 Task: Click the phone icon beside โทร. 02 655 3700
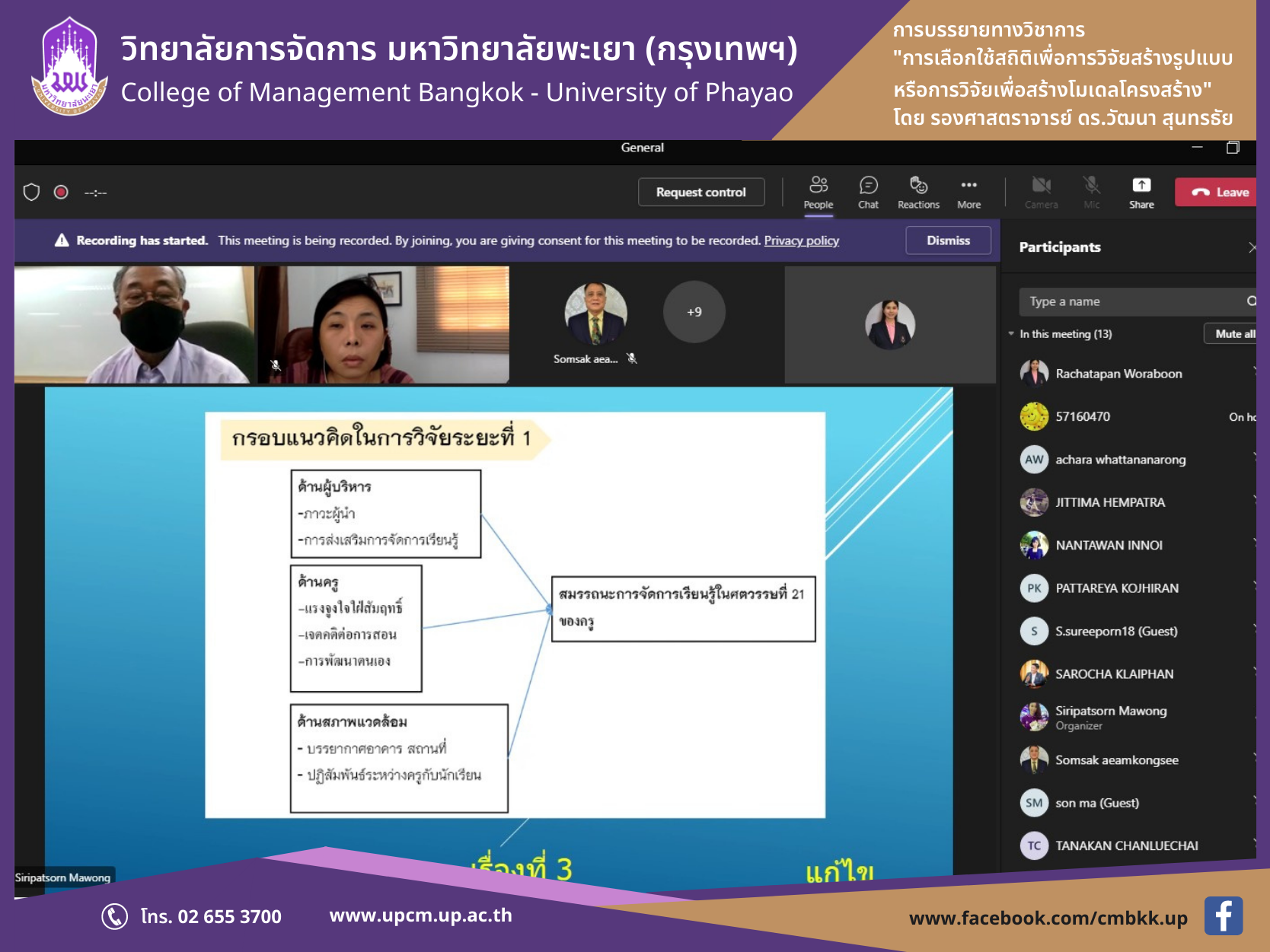114,916
